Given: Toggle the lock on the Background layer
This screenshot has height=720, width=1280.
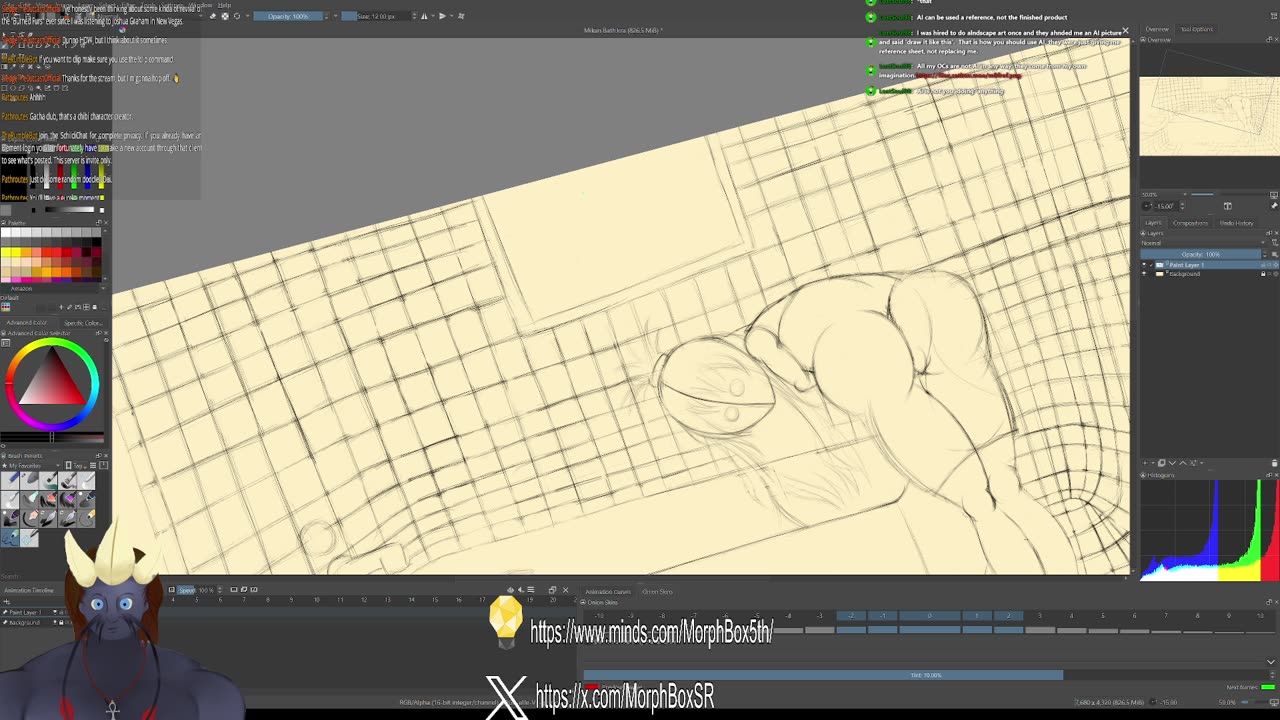Looking at the screenshot, I should [x=1263, y=274].
